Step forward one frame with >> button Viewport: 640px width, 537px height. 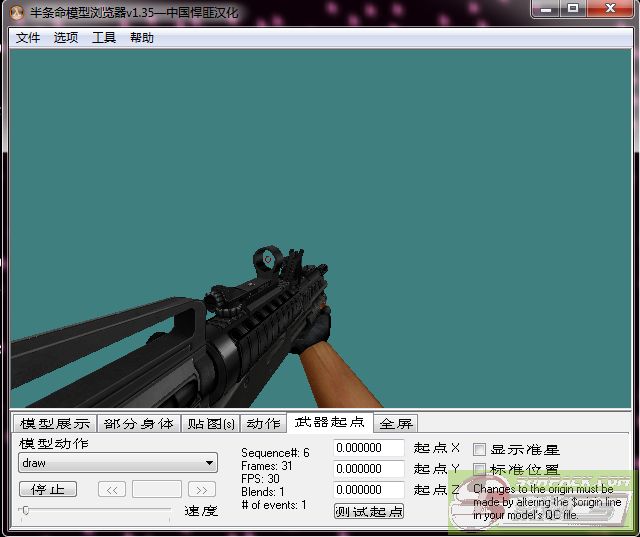pos(202,489)
